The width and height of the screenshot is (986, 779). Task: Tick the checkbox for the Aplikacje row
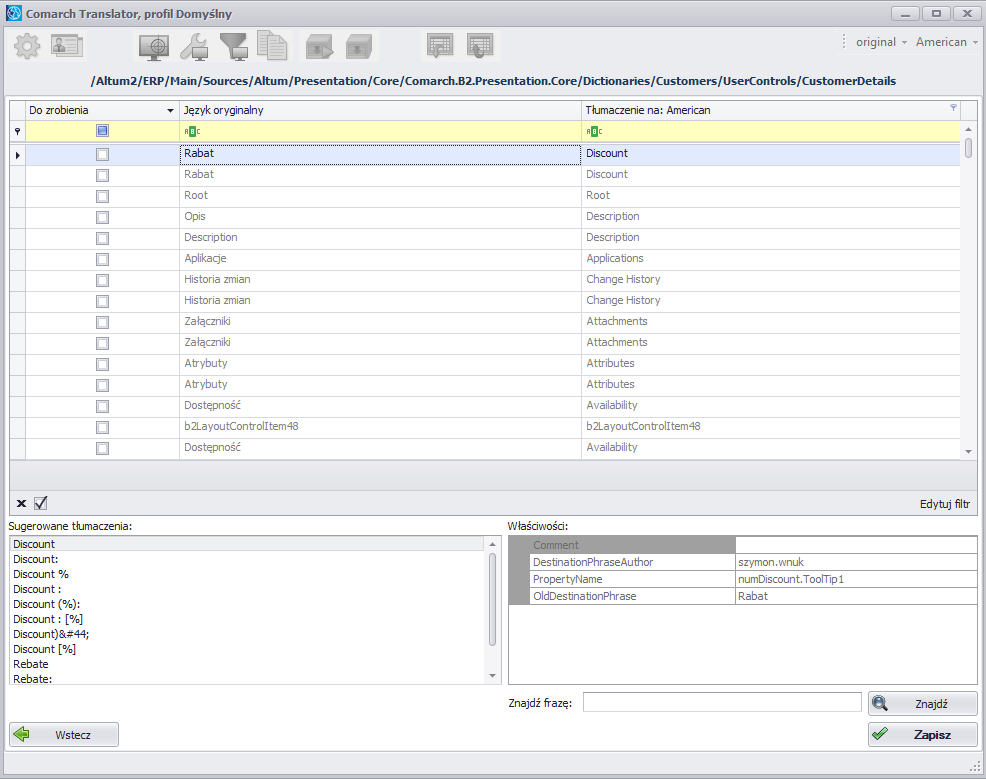102,259
